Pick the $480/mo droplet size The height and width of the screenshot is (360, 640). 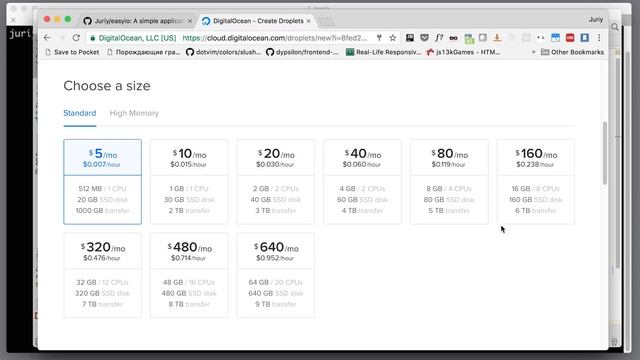point(189,275)
